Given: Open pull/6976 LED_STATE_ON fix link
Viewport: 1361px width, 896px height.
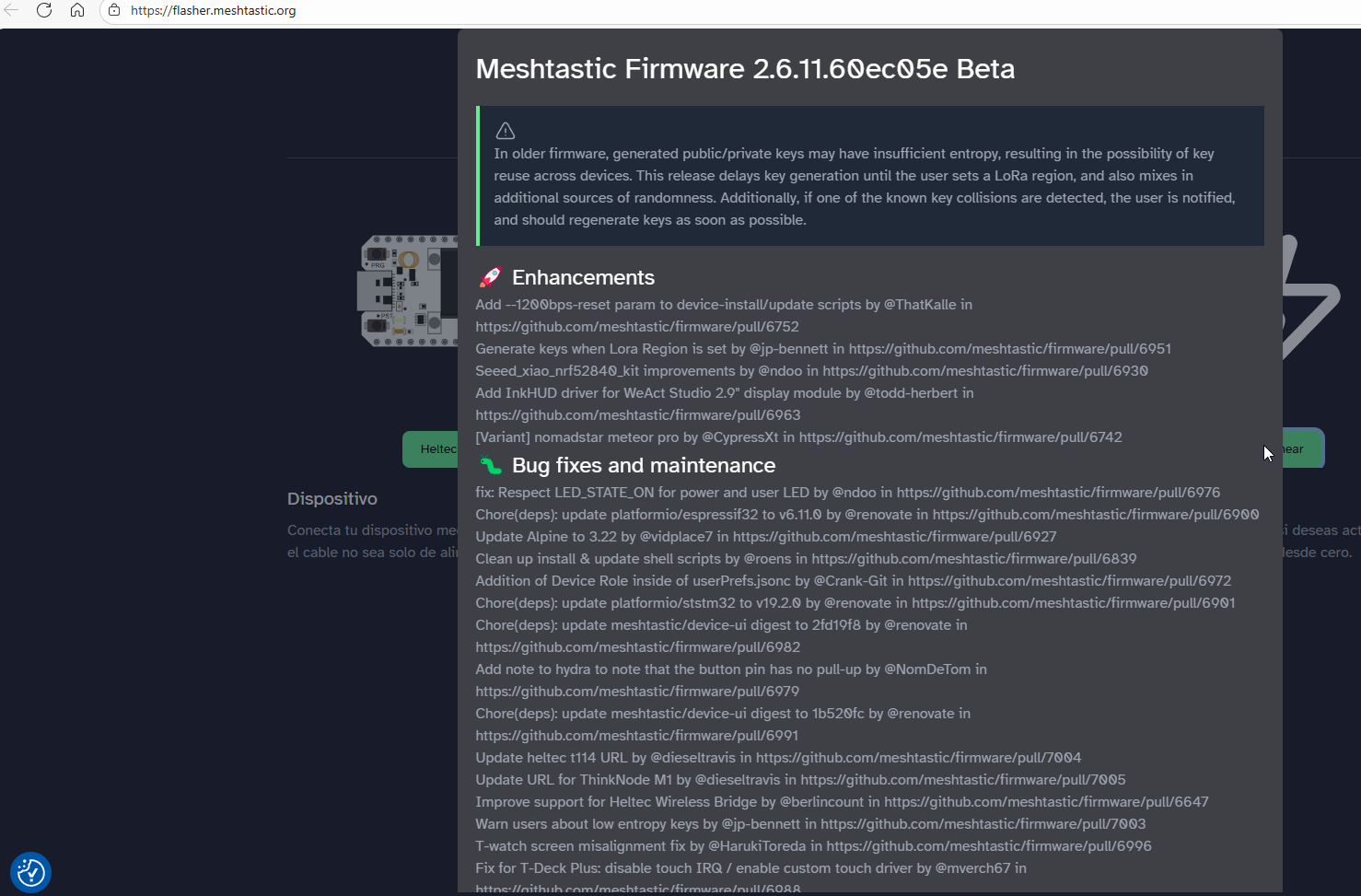Looking at the screenshot, I should click(x=1058, y=493).
